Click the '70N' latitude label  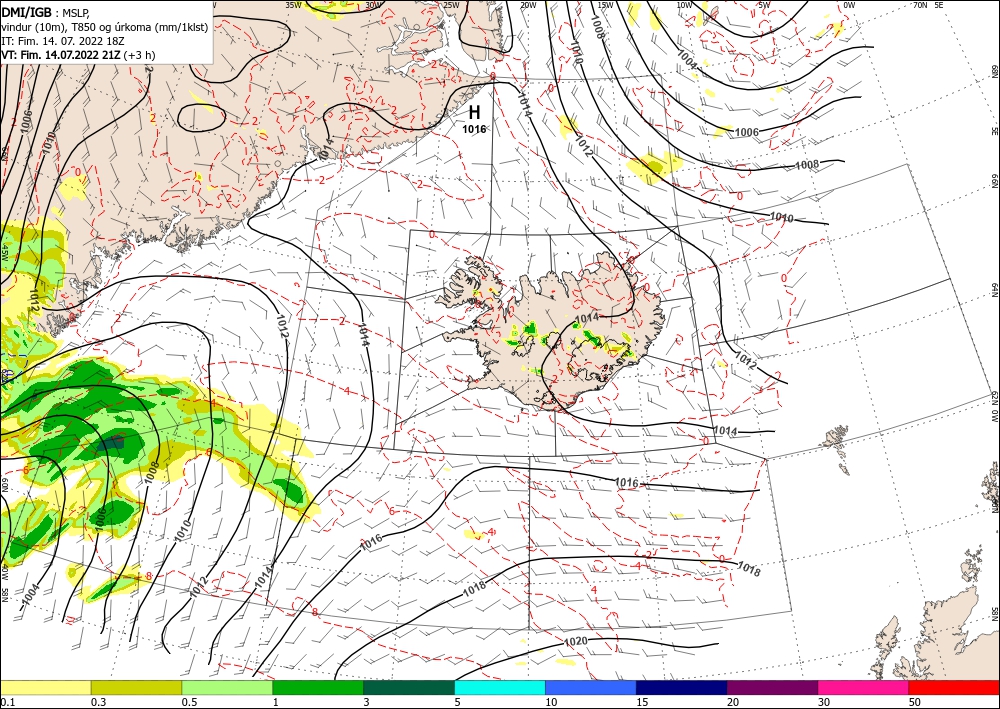pos(920,5)
